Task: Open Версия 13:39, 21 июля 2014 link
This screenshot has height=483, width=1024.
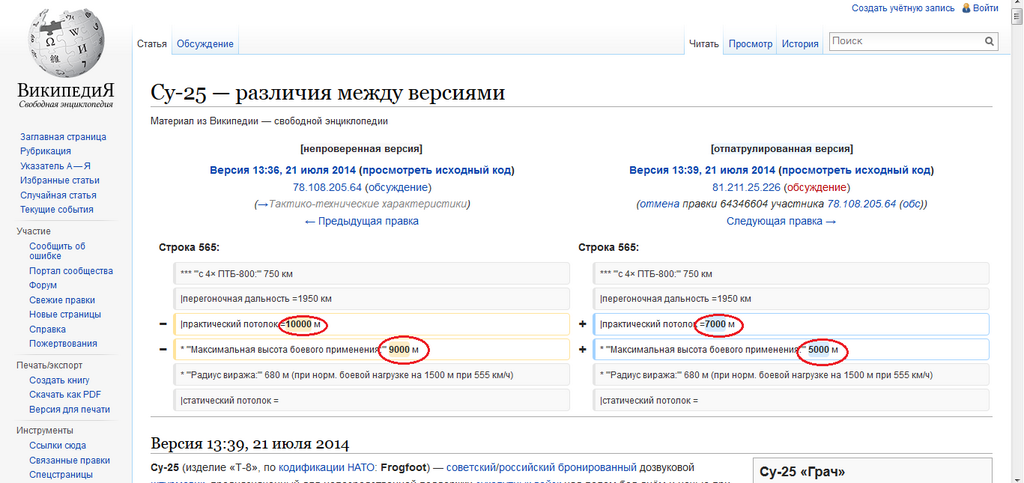Action: (703, 170)
